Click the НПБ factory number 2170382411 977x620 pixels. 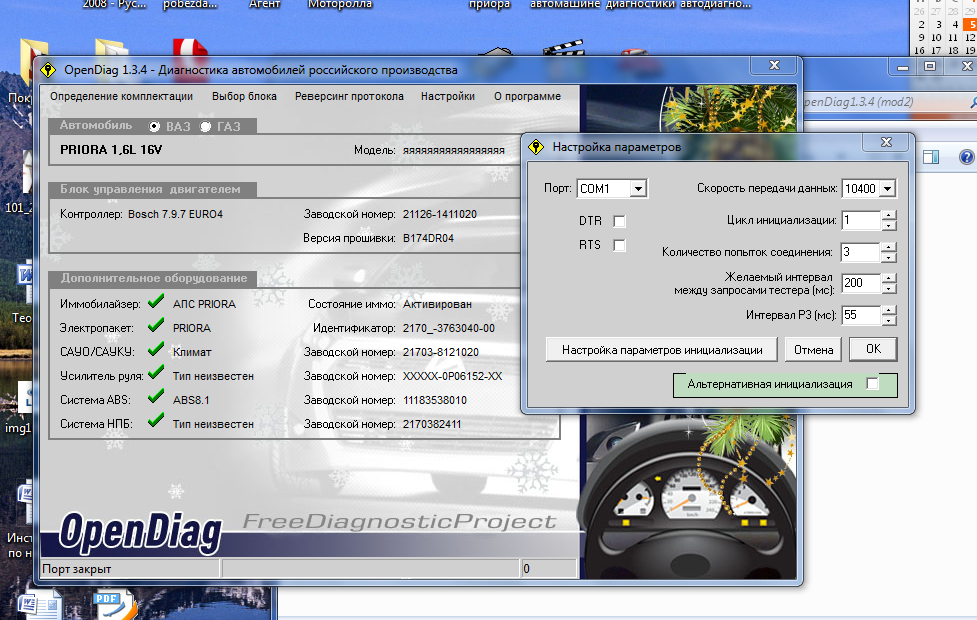[x=432, y=424]
